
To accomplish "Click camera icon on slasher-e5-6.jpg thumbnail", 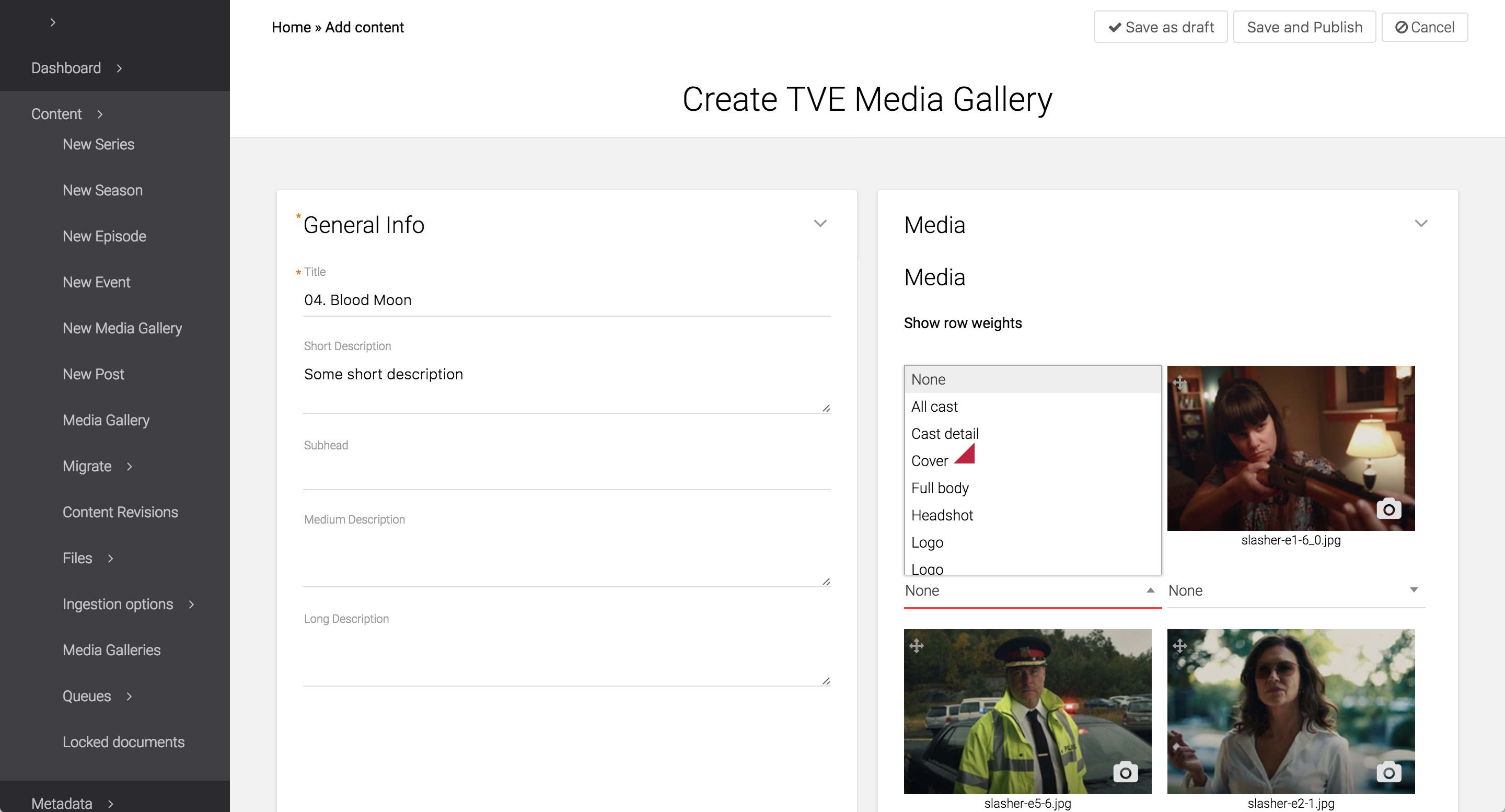I will (1125, 772).
